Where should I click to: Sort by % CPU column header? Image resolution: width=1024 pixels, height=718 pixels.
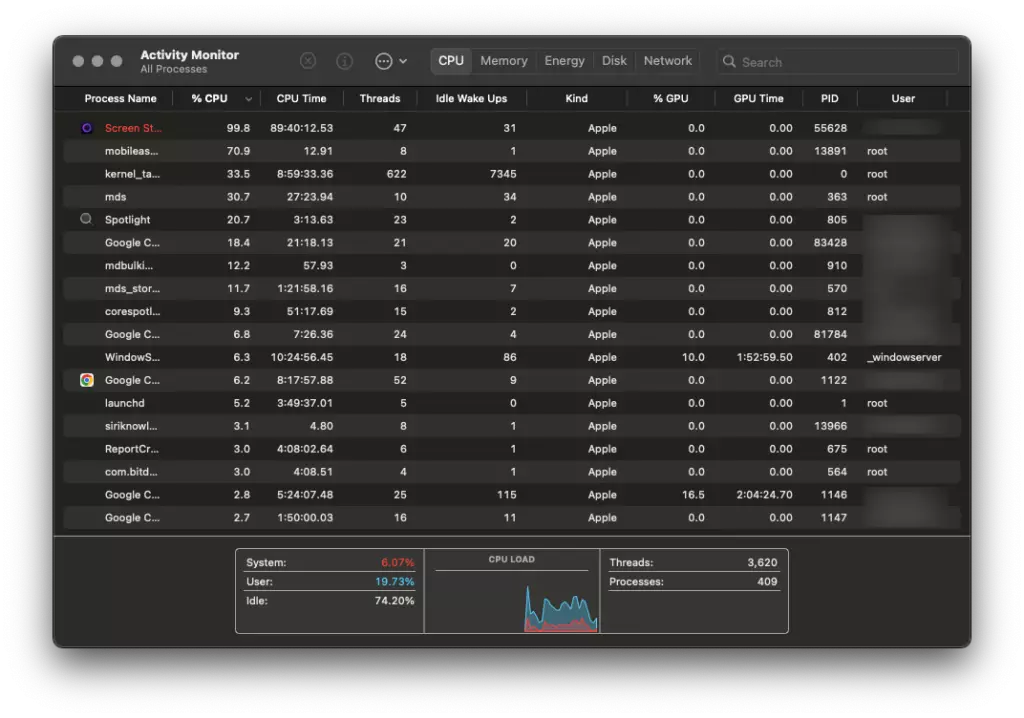pos(210,99)
